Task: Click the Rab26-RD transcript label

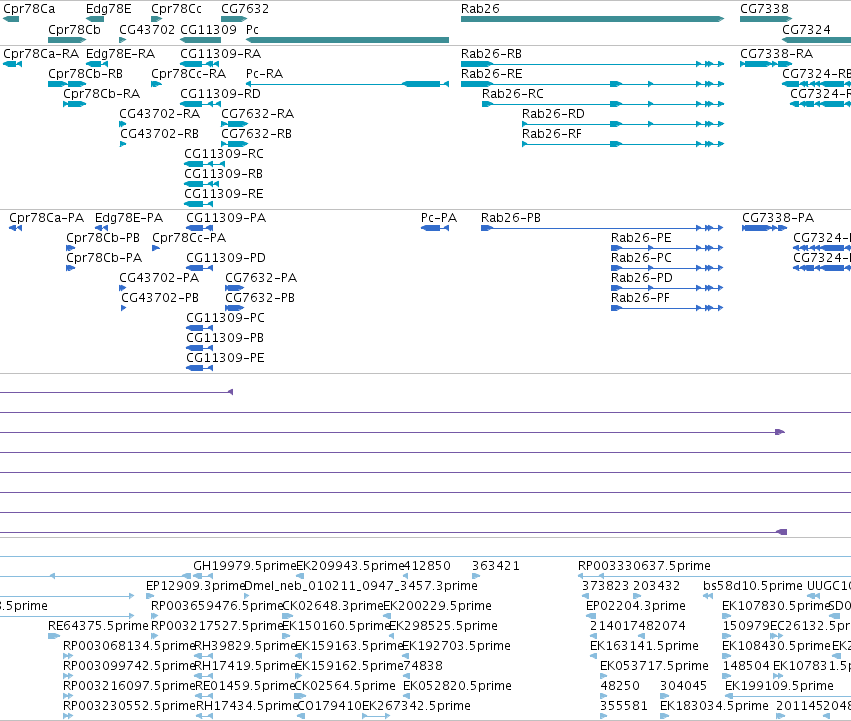Action: [x=553, y=114]
